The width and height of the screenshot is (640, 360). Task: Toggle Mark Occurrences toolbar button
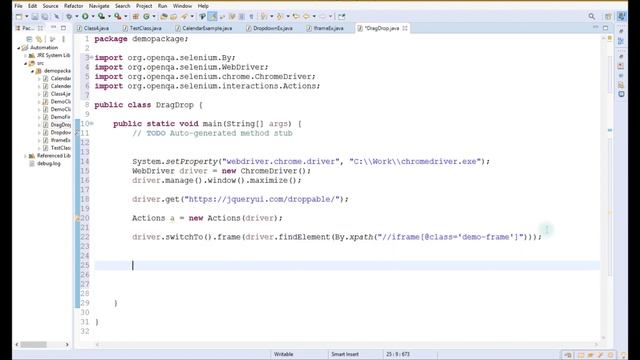pos(213,16)
